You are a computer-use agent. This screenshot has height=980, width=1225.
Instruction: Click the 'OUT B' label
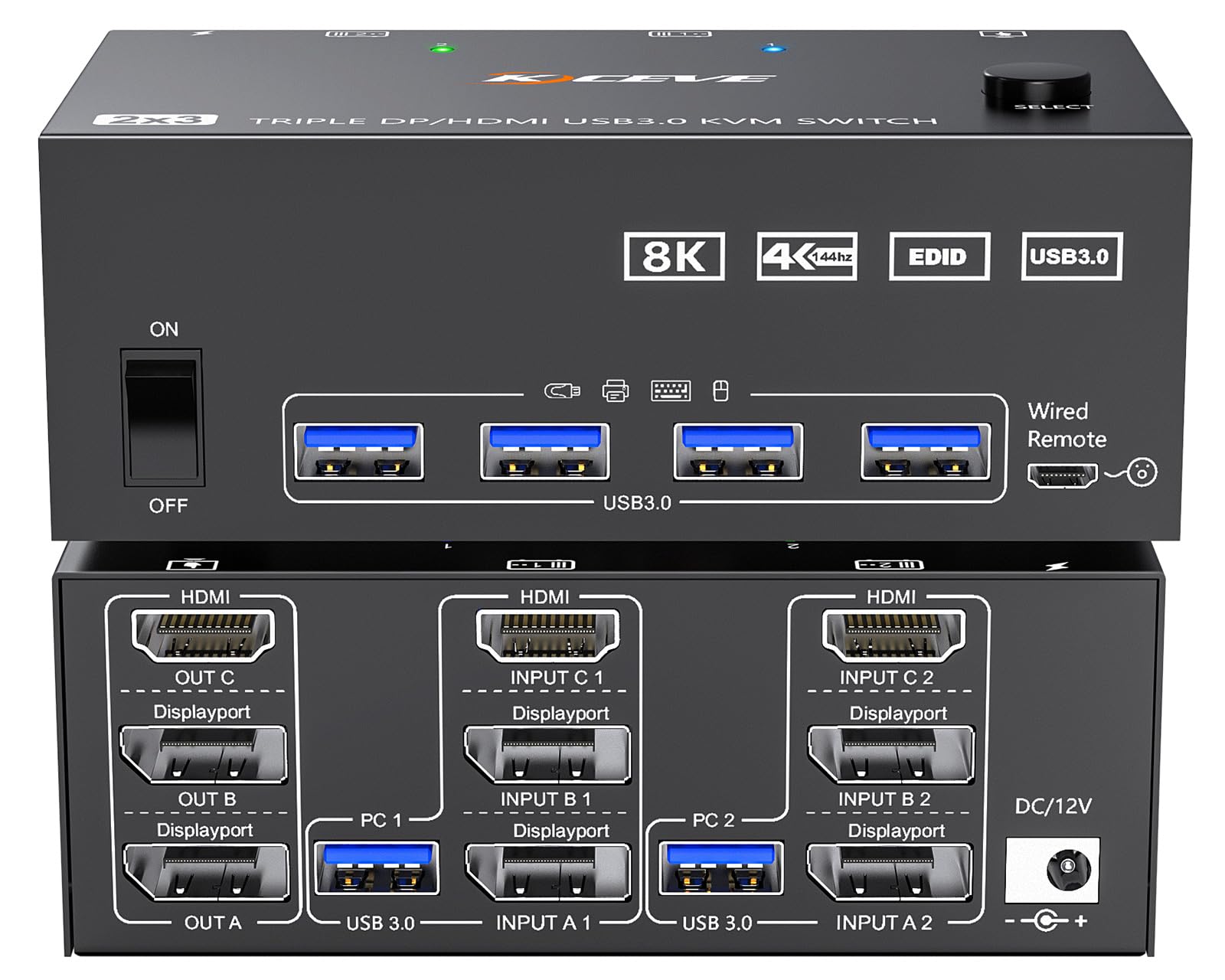[x=207, y=799]
